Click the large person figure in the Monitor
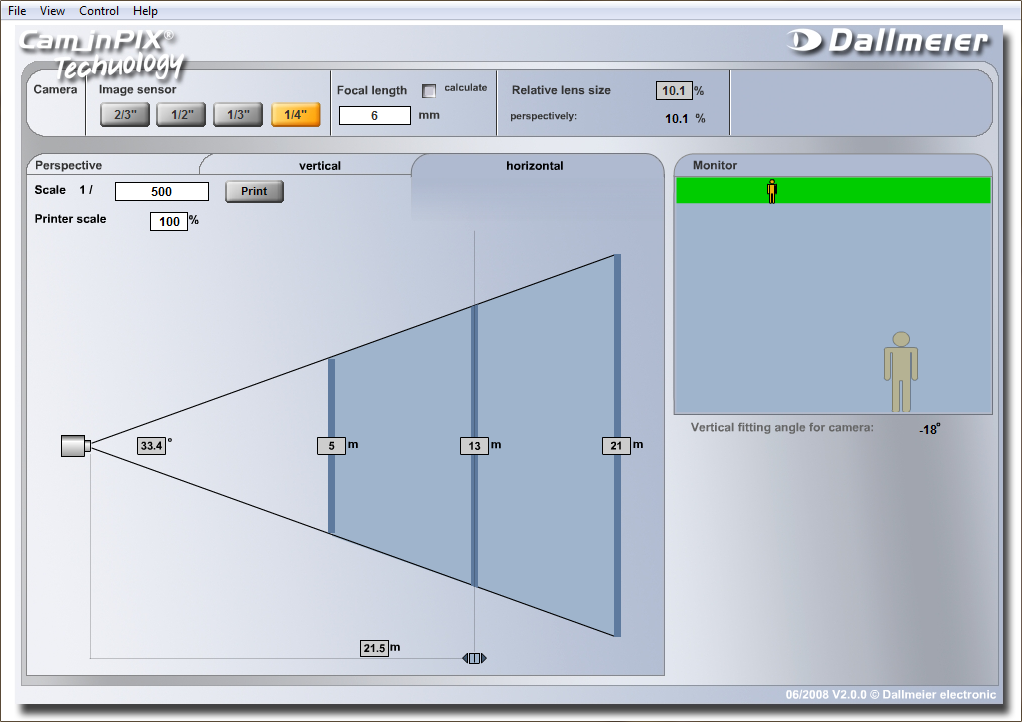1022x722 pixels. pyautogui.click(x=901, y=372)
